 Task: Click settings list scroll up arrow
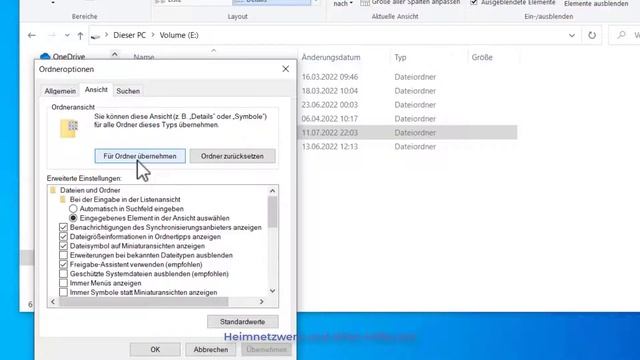[x=273, y=191]
